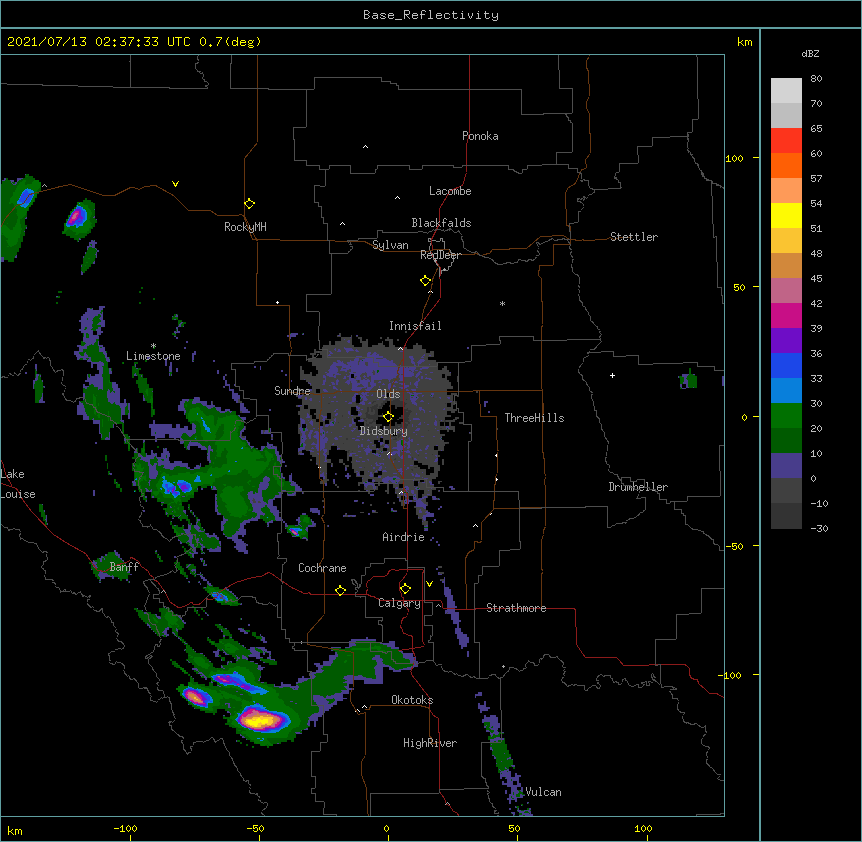Image resolution: width=862 pixels, height=842 pixels.
Task: Click the white asterisk marker east of Innisfail
Action: pyautogui.click(x=502, y=303)
